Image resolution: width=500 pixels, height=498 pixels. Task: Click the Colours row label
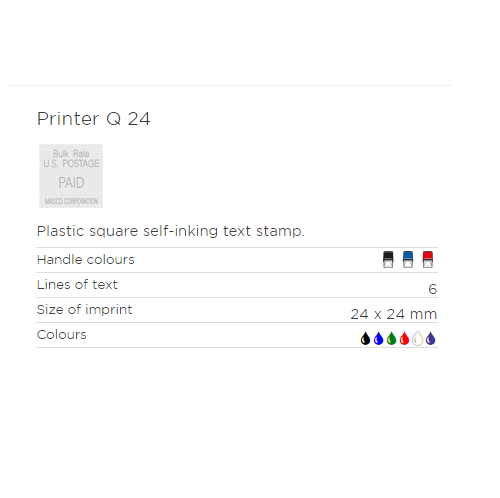coord(62,335)
